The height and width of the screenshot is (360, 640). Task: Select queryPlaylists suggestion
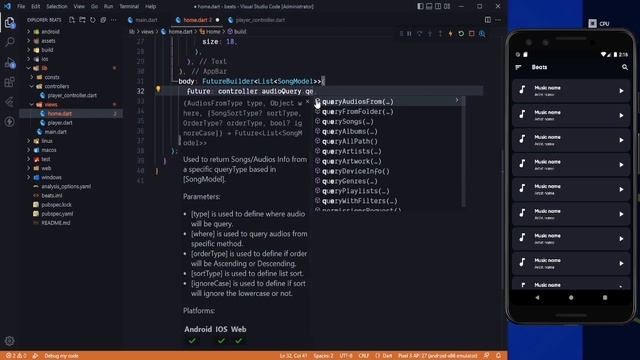388,191
